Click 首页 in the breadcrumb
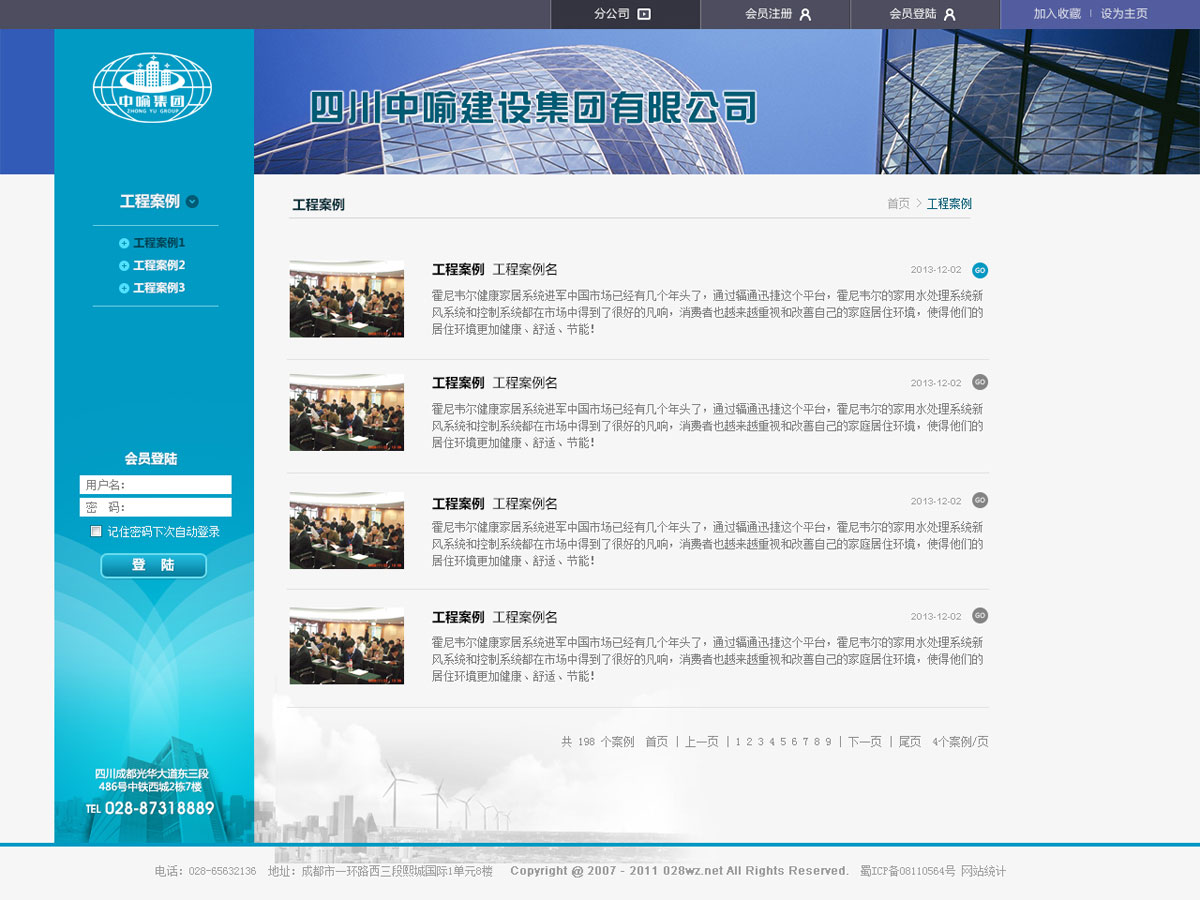 [898, 204]
